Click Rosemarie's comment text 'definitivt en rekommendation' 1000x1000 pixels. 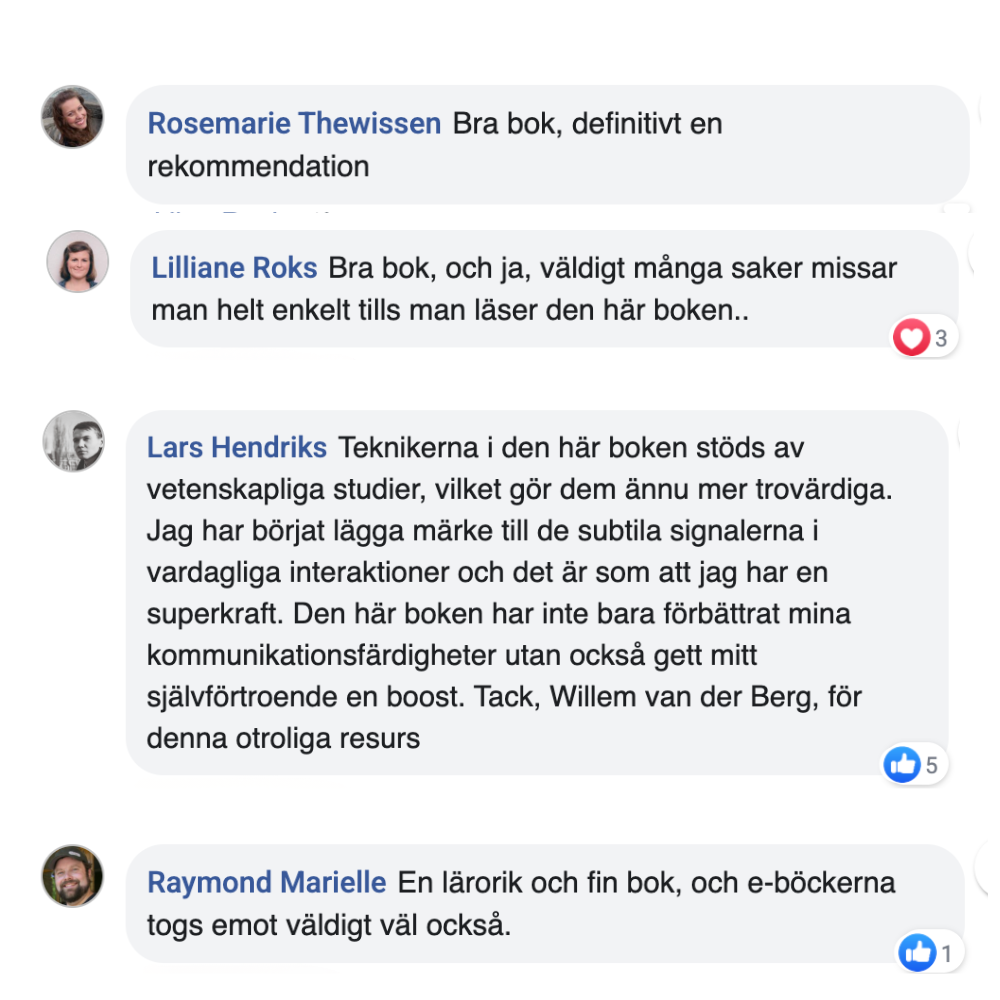pos(258,166)
